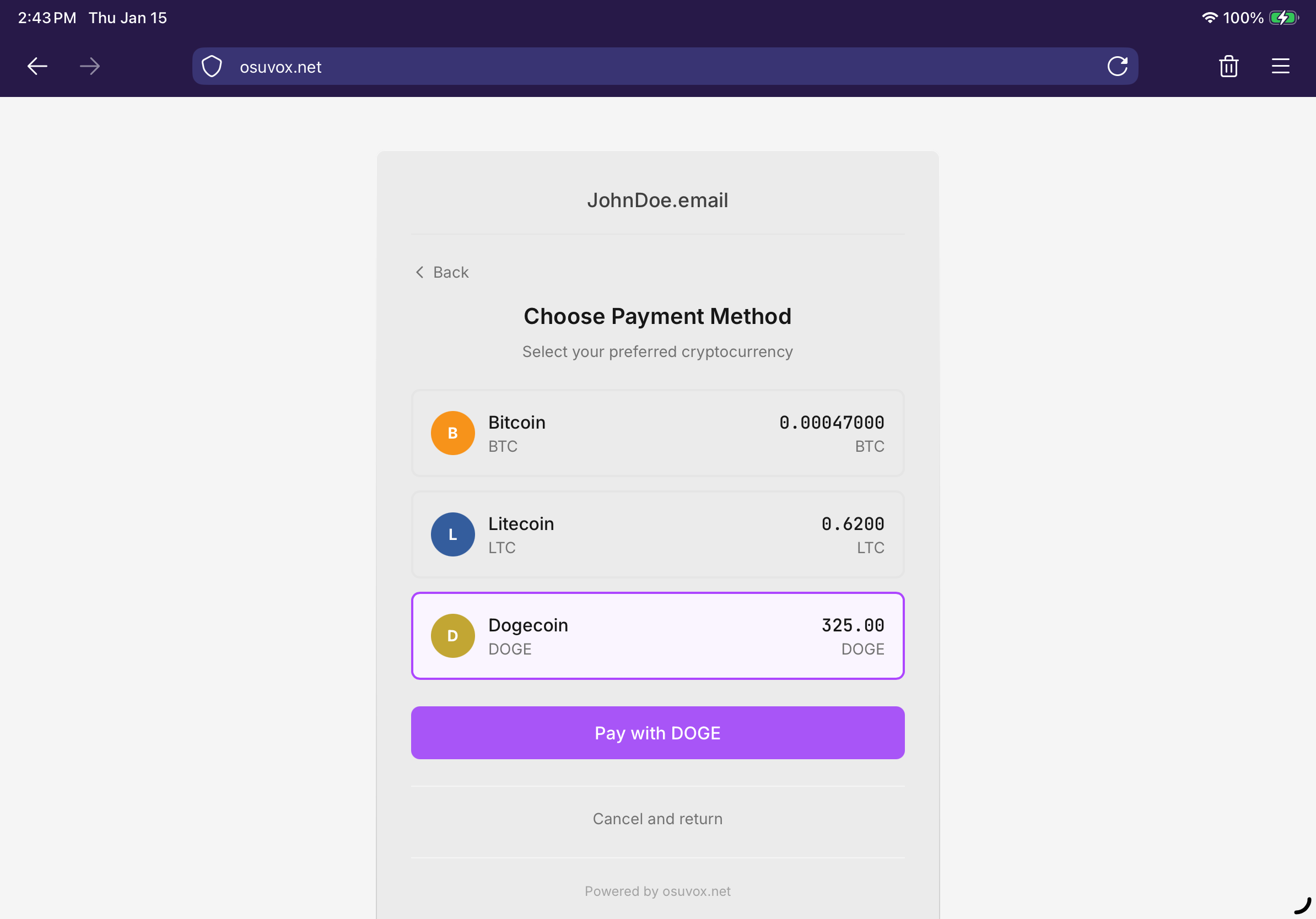Image resolution: width=1316 pixels, height=919 pixels.
Task: Click the browser forward arrow
Action: click(89, 67)
